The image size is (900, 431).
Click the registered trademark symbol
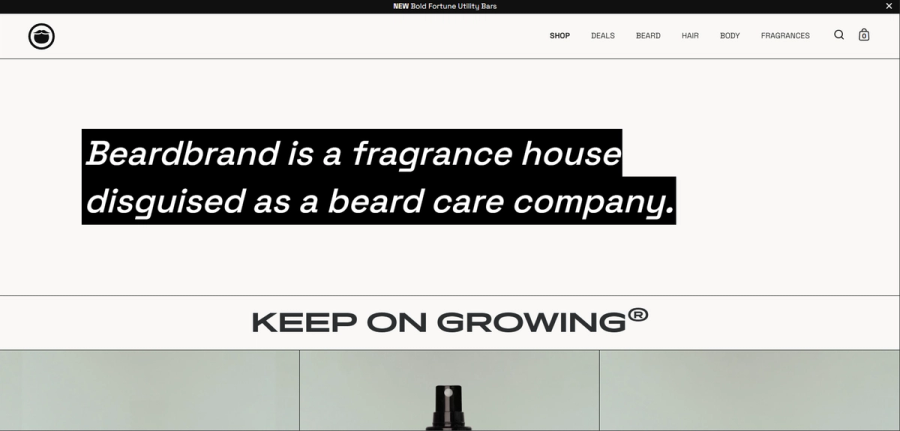638,314
